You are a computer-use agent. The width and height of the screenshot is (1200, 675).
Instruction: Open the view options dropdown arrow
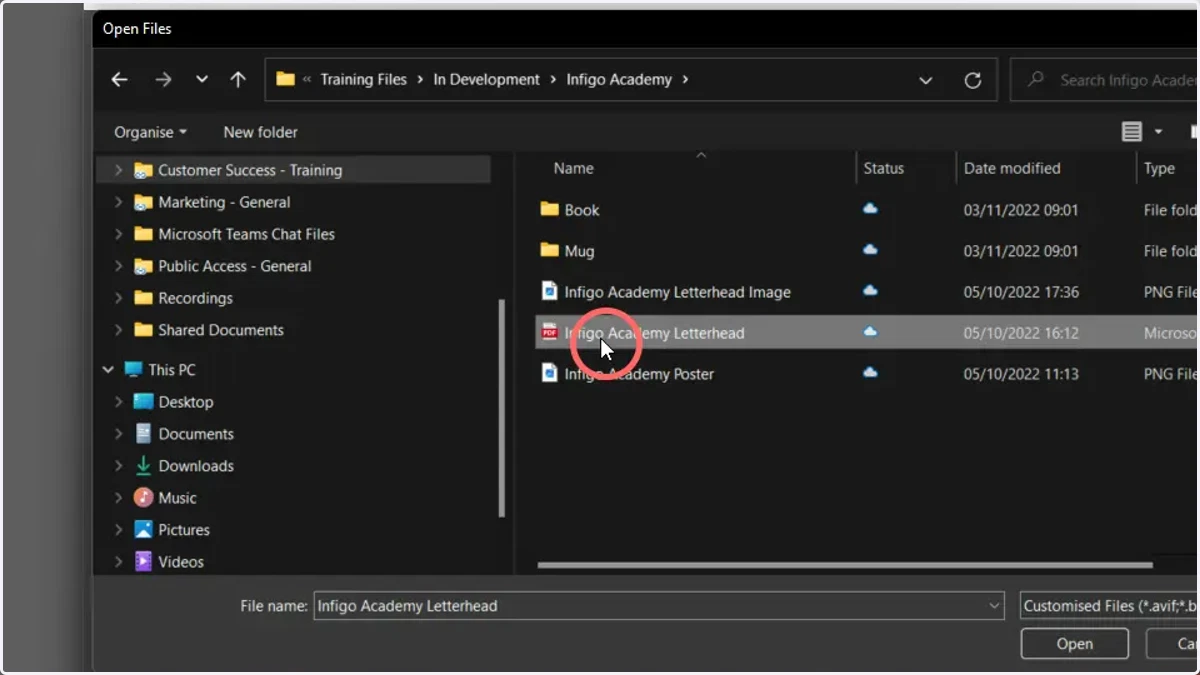point(1158,132)
